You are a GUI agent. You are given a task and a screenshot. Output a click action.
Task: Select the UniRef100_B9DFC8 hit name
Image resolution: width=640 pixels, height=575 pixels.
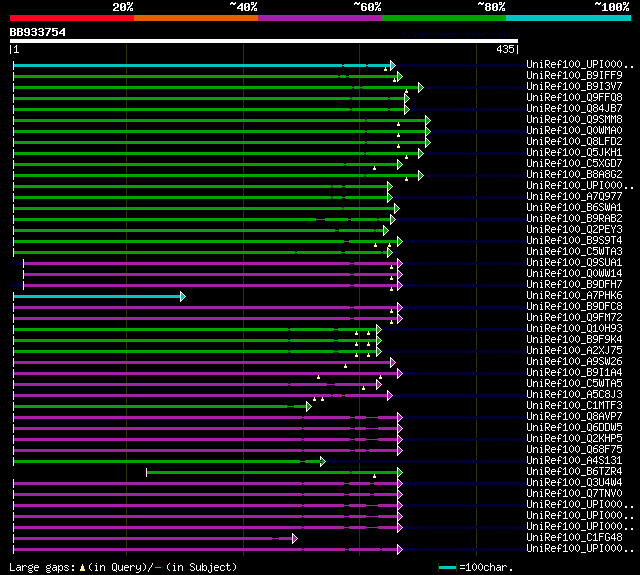click(x=574, y=307)
